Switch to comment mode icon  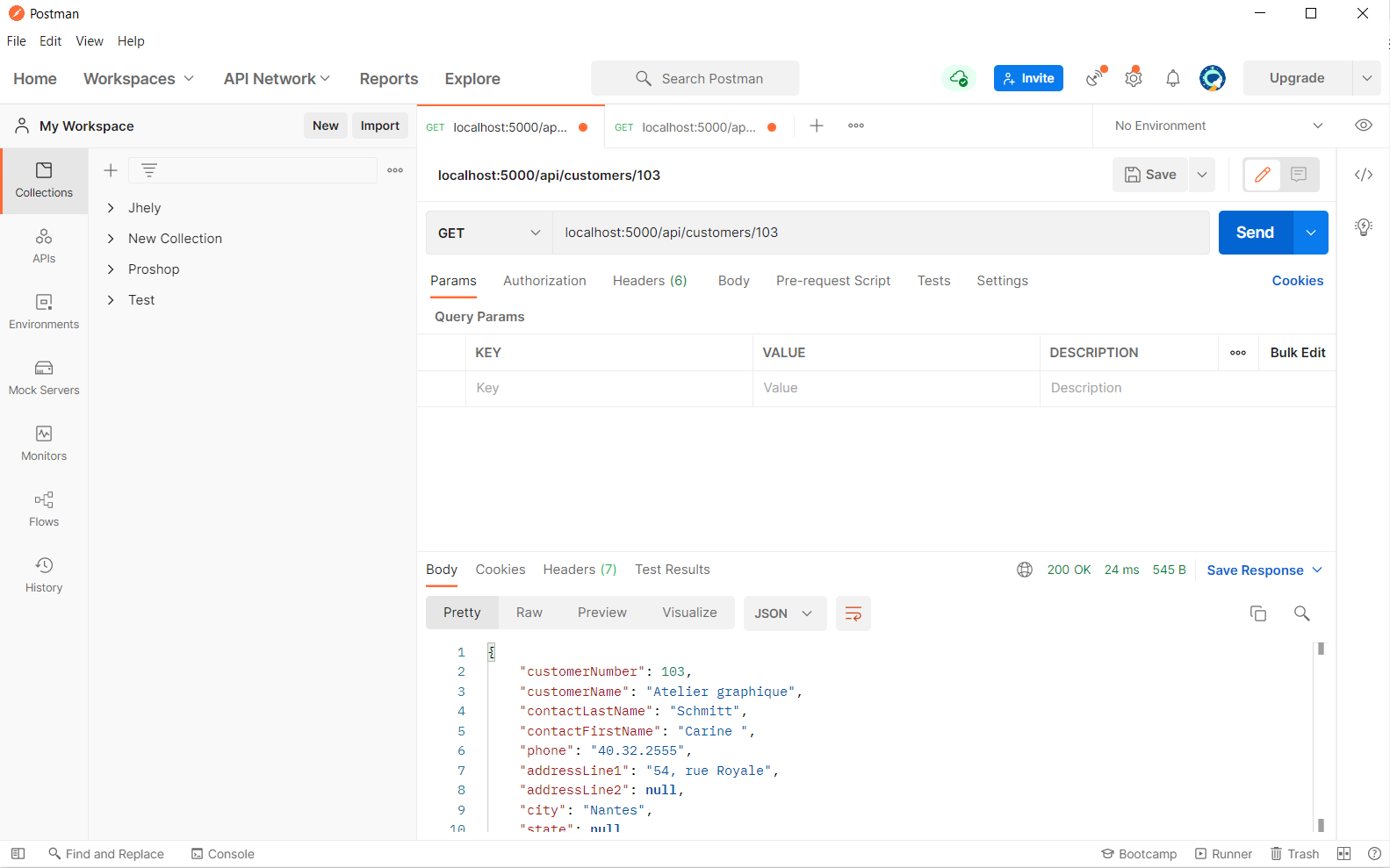point(1300,175)
